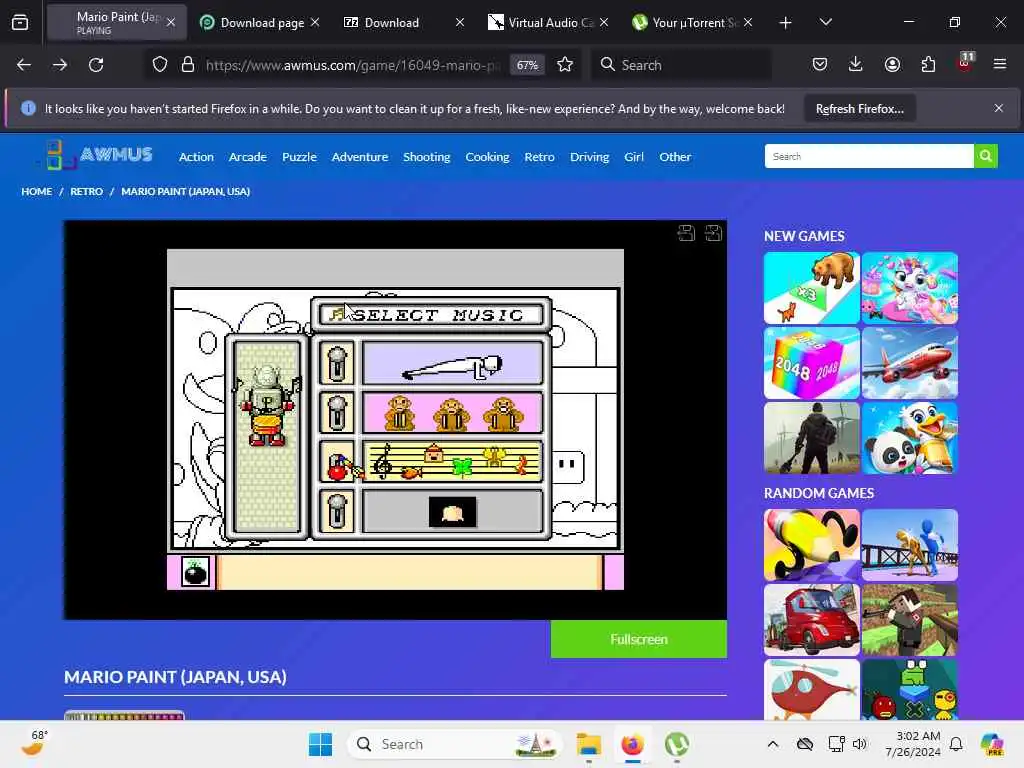Go forward one page

pyautogui.click(x=60, y=65)
